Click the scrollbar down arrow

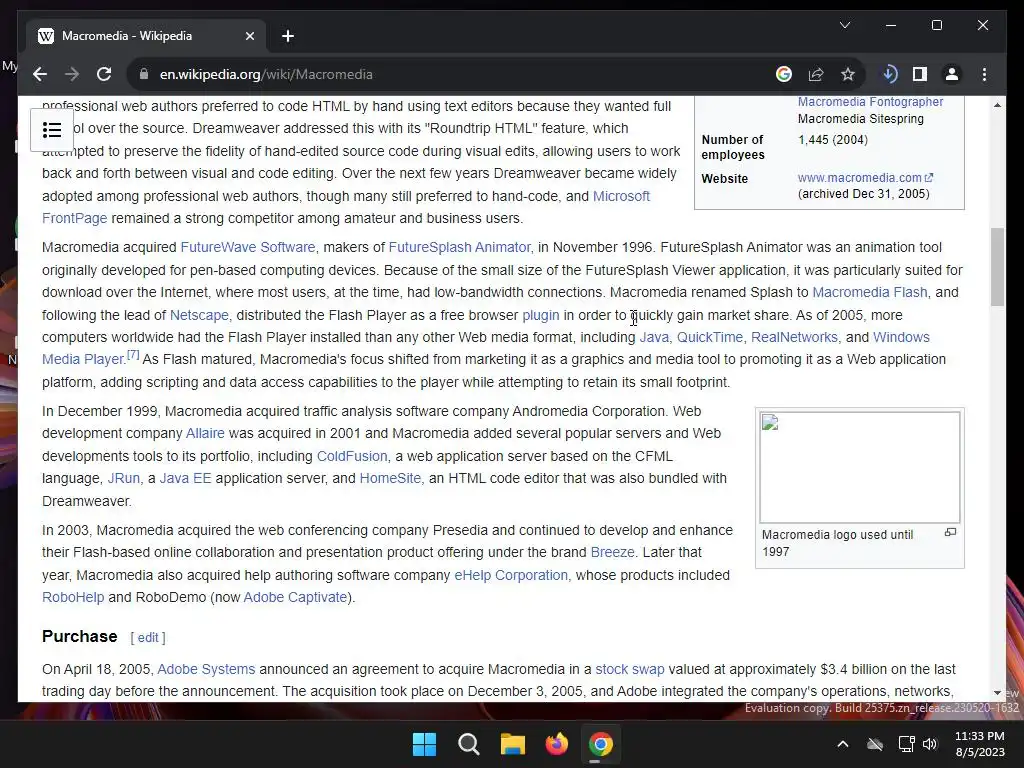[x=997, y=693]
